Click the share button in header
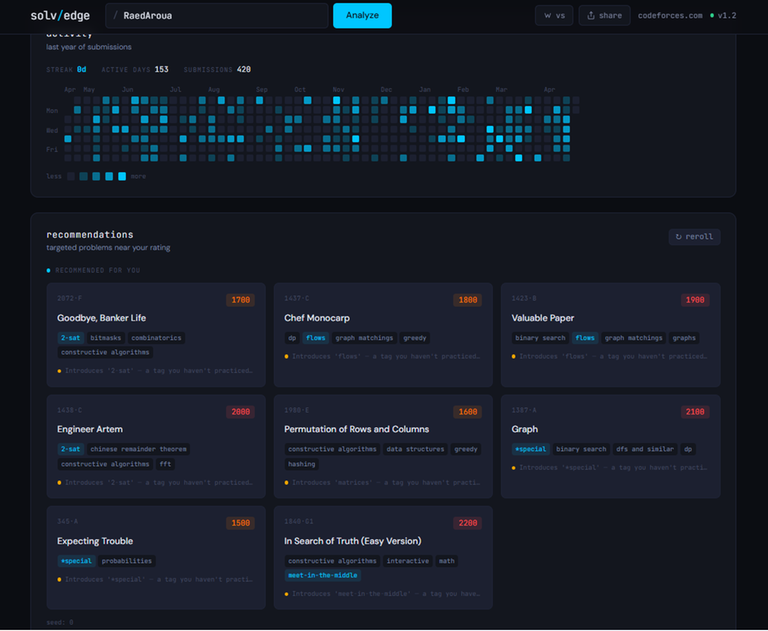768x631 pixels. (x=604, y=16)
